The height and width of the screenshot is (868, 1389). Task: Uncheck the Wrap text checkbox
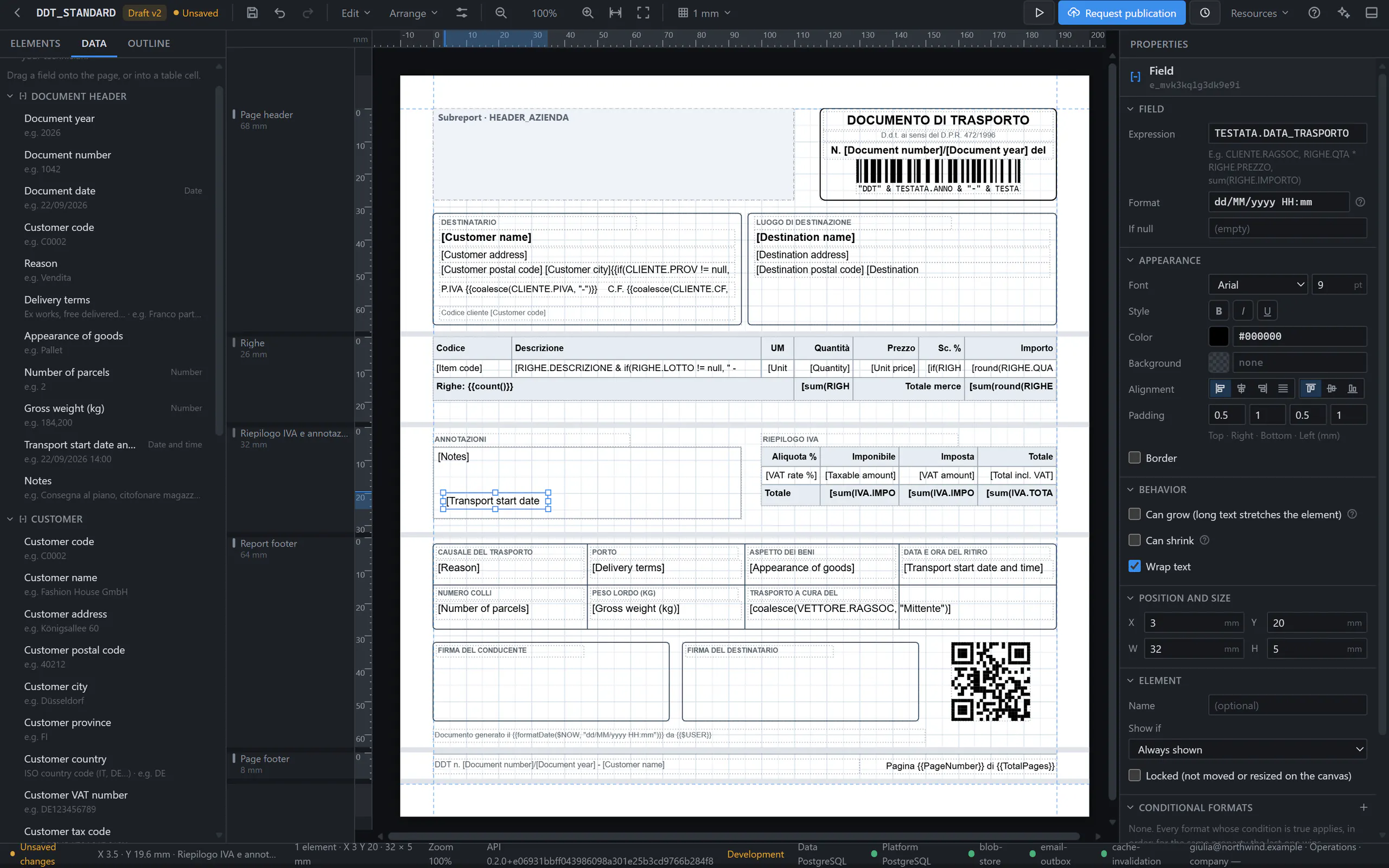click(1134, 566)
